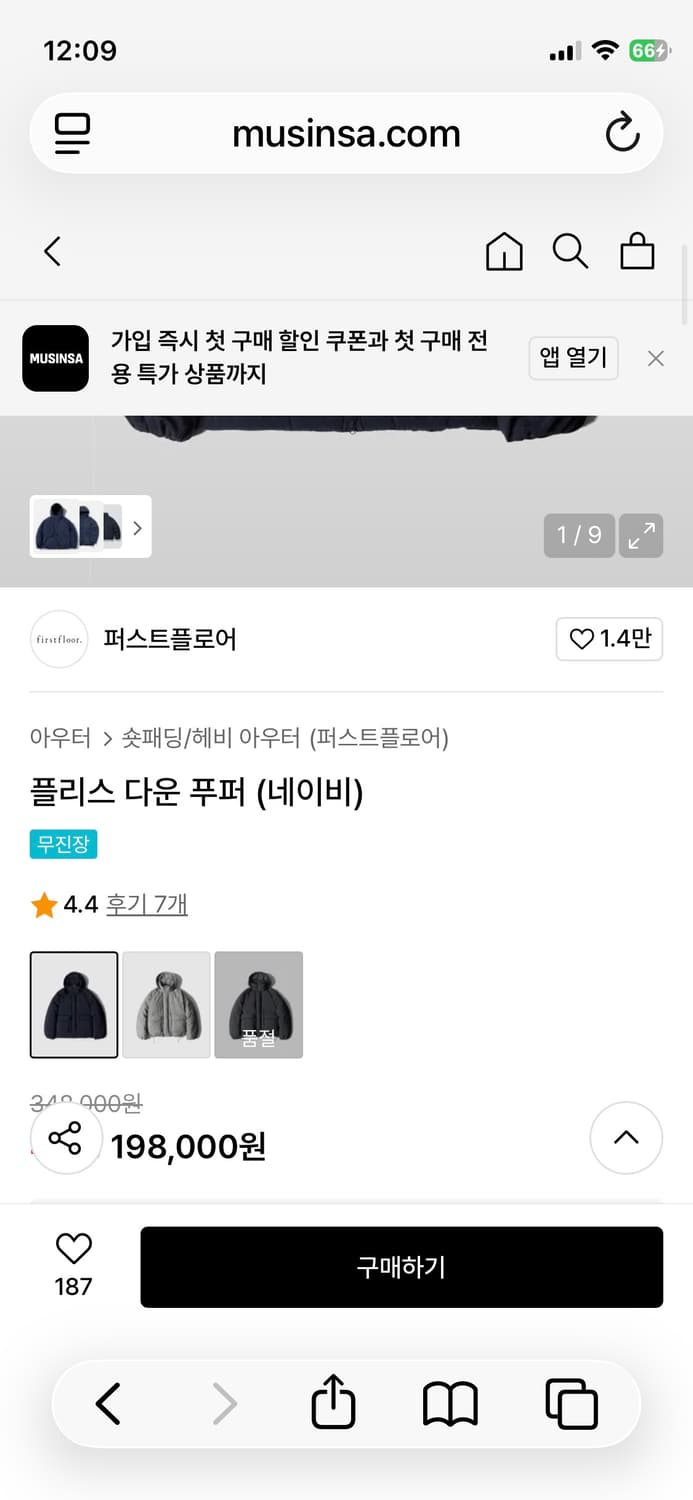This screenshot has height=1500, width=693.
Task: Open the shopping bag
Action: click(x=637, y=252)
